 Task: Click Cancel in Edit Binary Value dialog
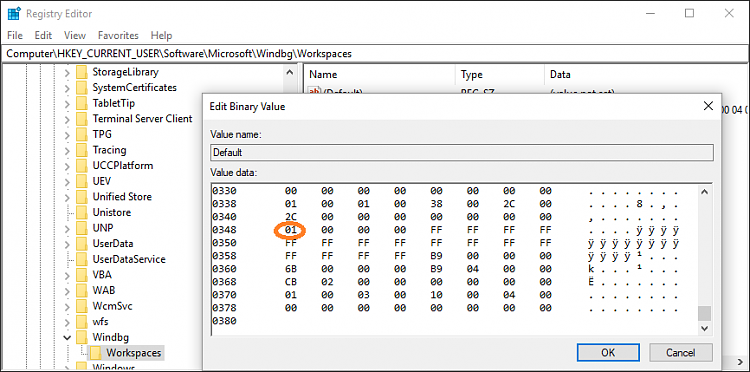tap(680, 353)
